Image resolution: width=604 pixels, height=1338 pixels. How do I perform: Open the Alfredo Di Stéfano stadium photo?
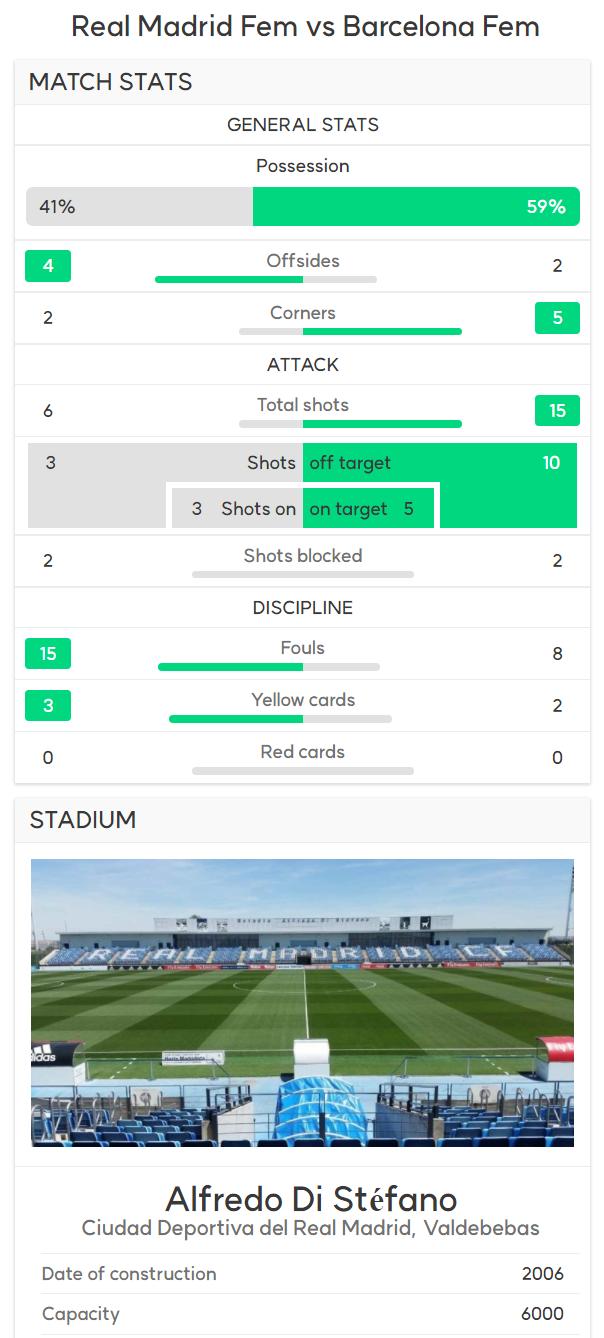(x=302, y=1003)
